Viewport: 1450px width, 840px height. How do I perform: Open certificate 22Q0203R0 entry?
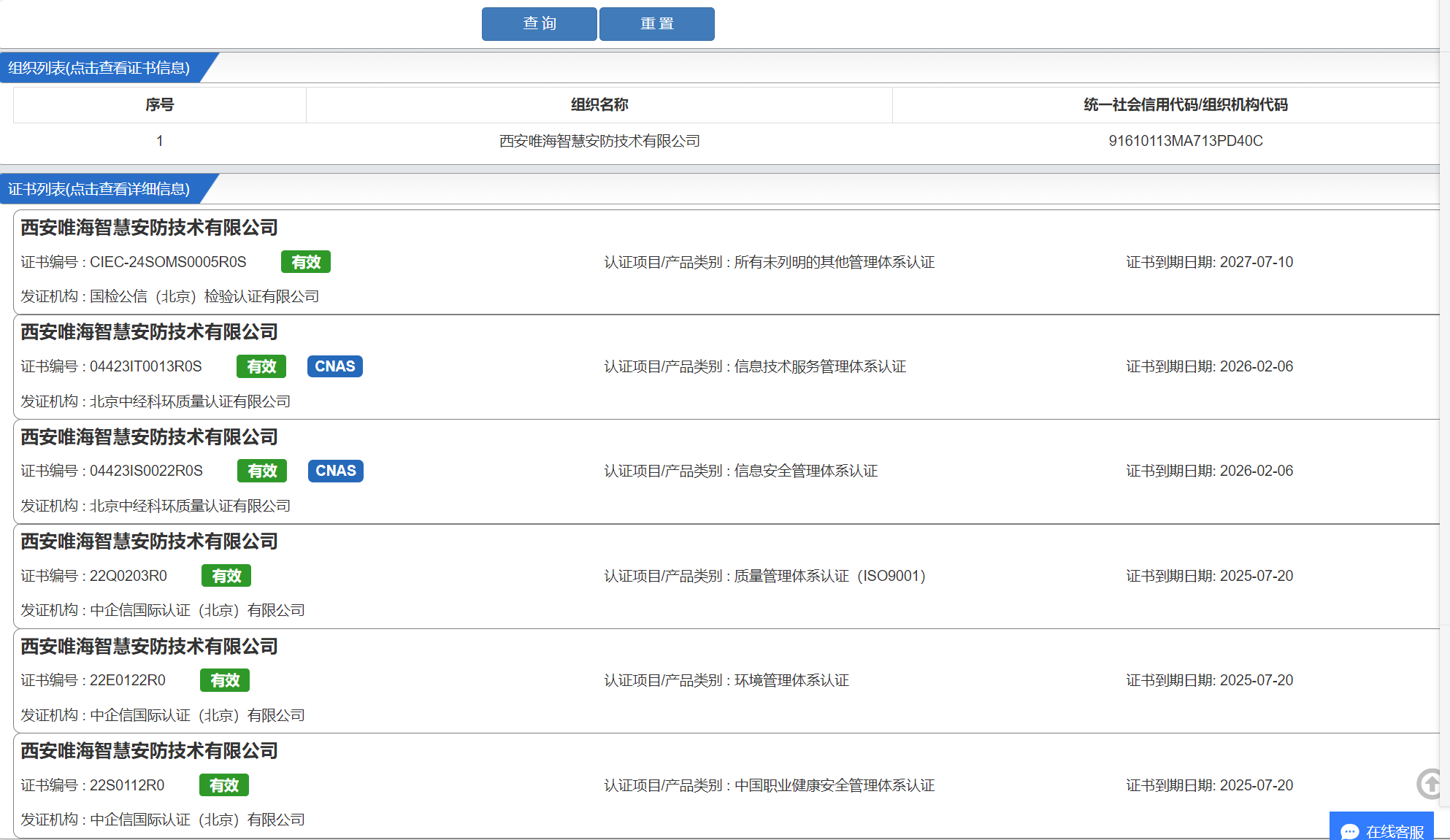726,577
